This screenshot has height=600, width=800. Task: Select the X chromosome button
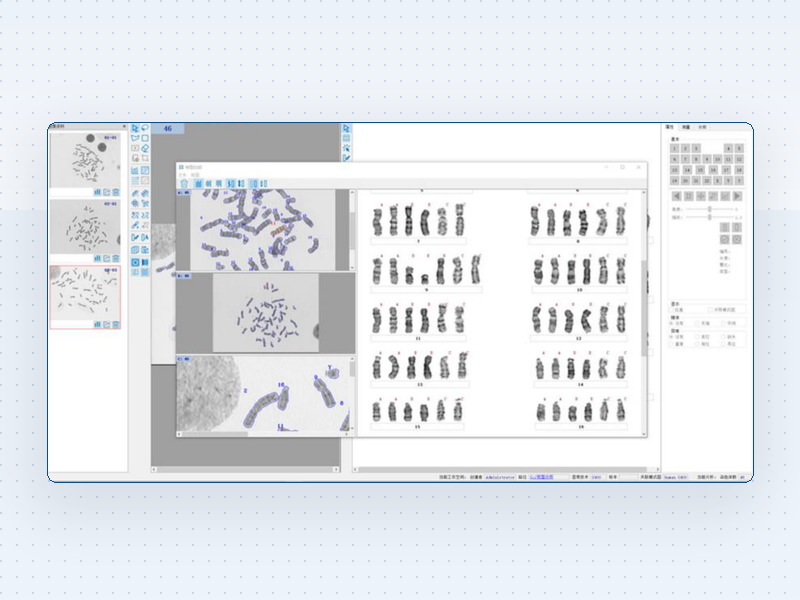coord(717,181)
